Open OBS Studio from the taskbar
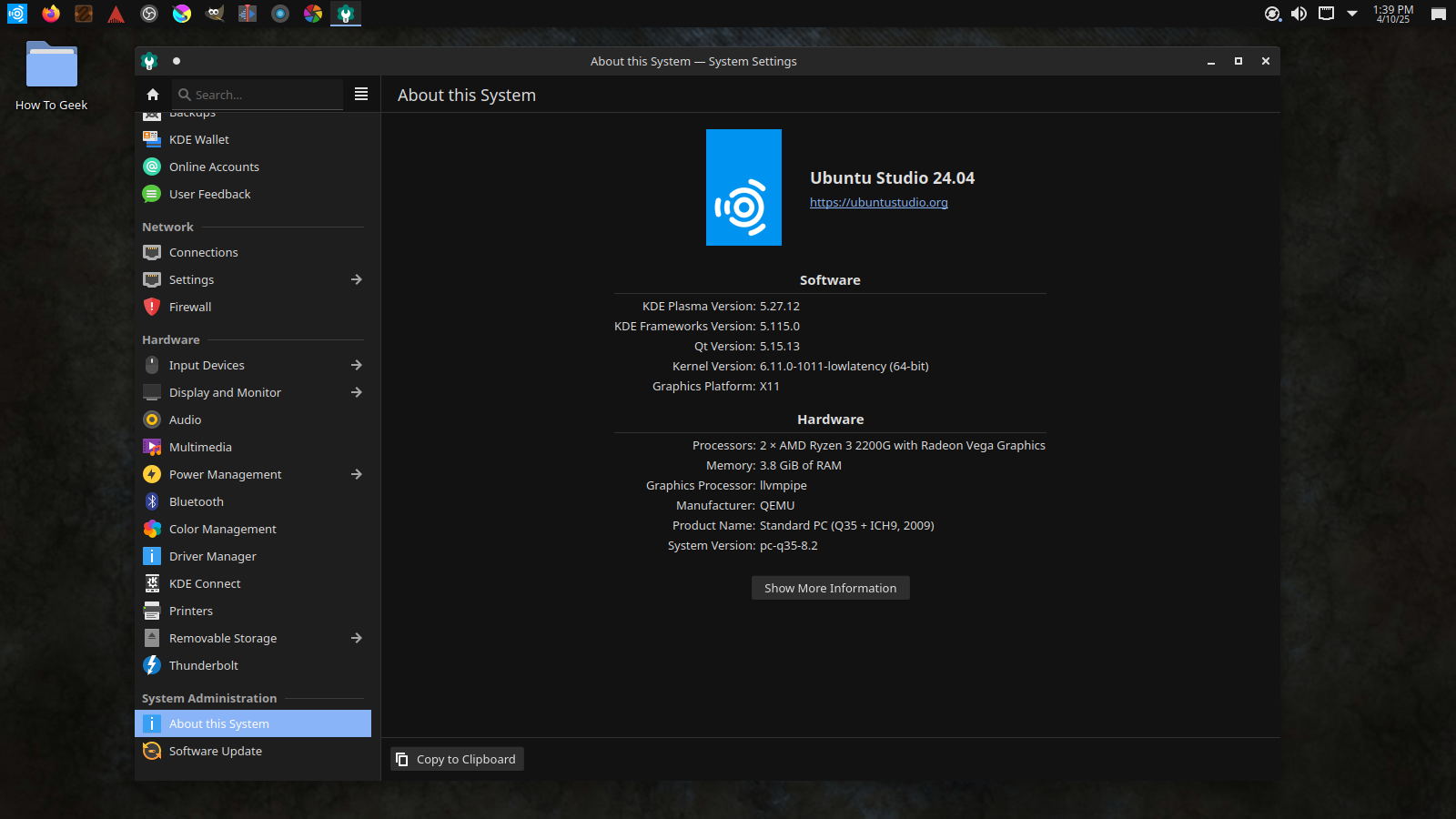 (149, 14)
